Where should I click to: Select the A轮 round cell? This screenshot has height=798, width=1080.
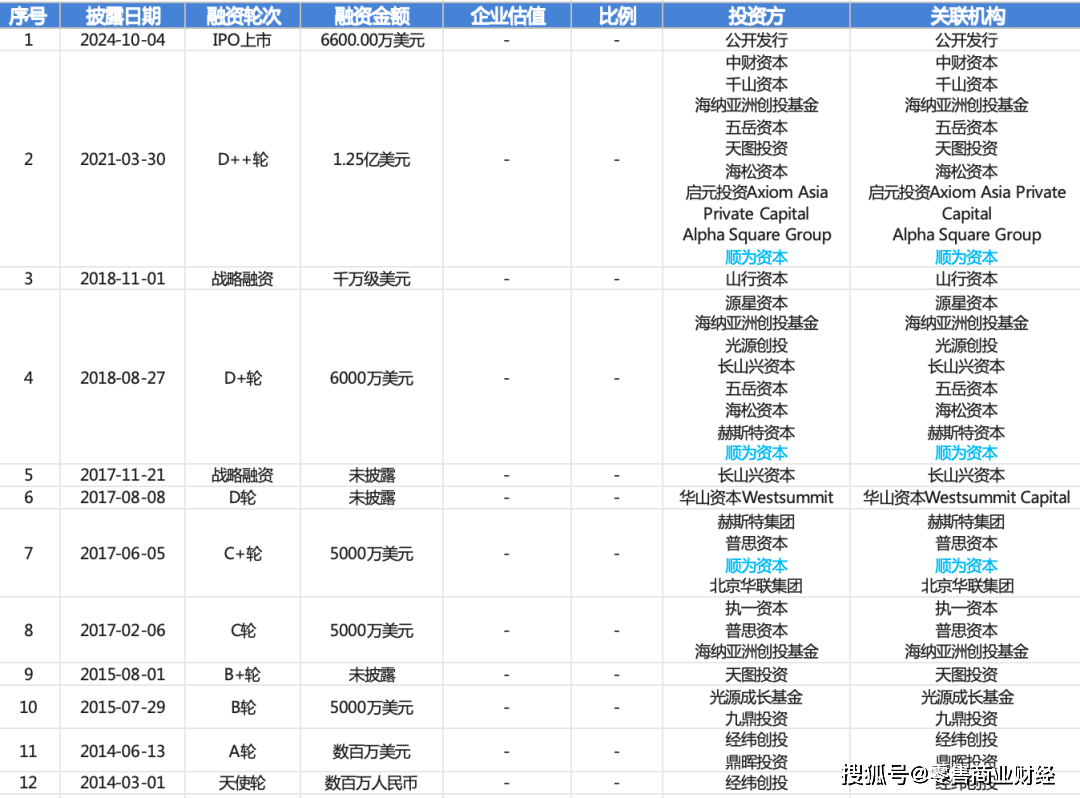point(242,751)
